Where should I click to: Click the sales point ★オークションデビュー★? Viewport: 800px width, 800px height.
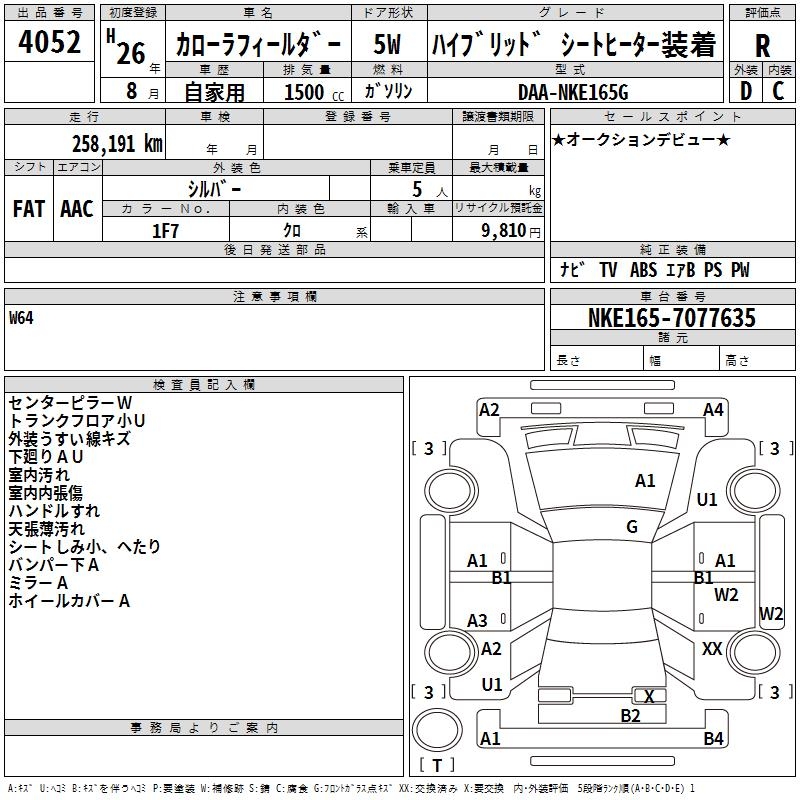[x=641, y=139]
